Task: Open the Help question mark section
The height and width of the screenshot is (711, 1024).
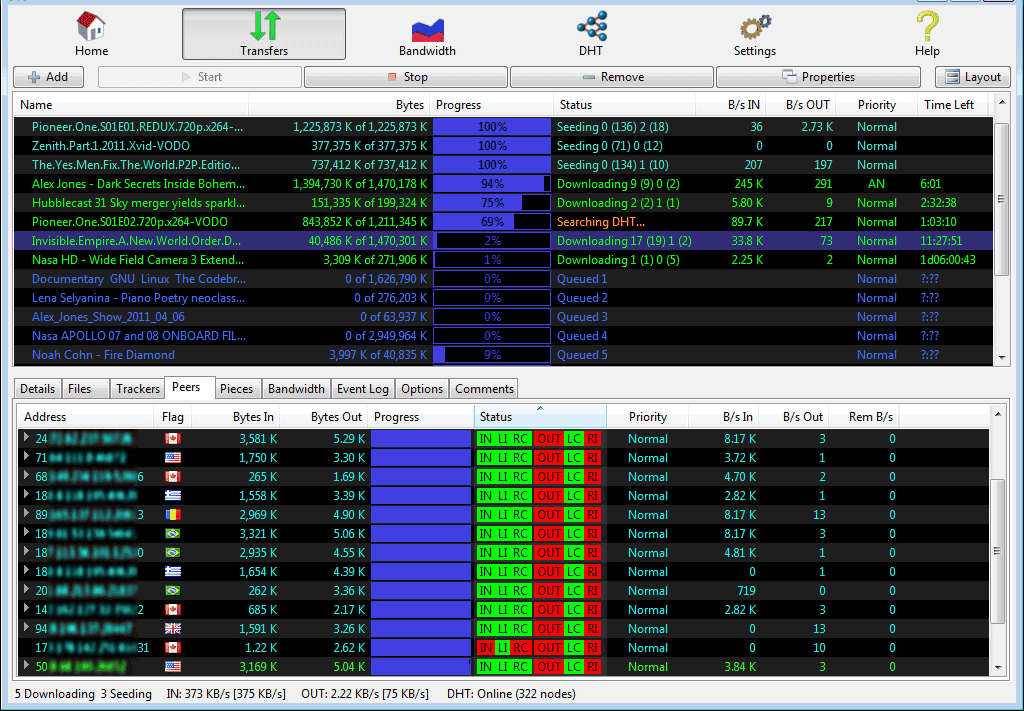Action: pyautogui.click(x=927, y=34)
